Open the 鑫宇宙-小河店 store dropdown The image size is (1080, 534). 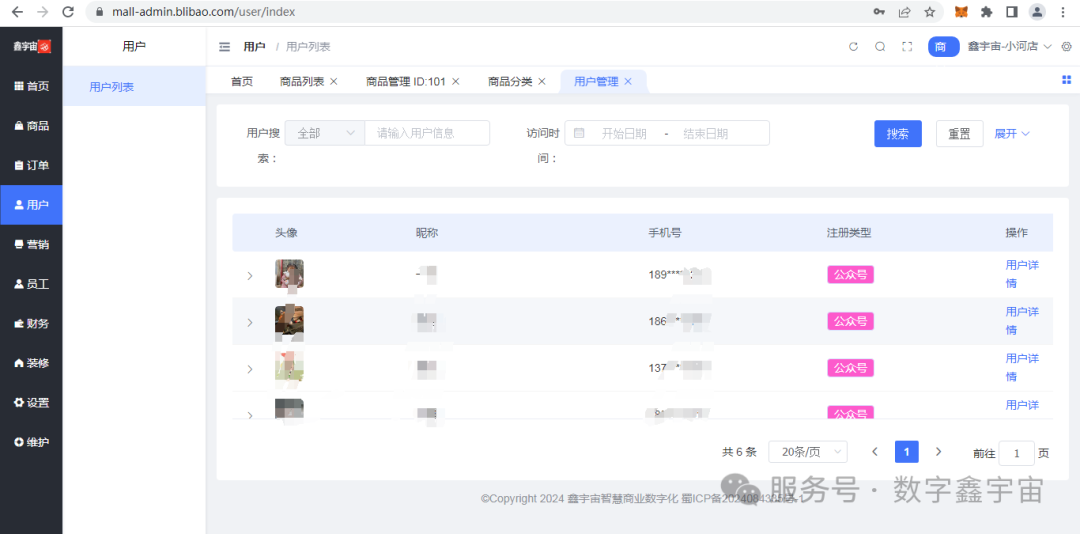pyautogui.click(x=1010, y=47)
